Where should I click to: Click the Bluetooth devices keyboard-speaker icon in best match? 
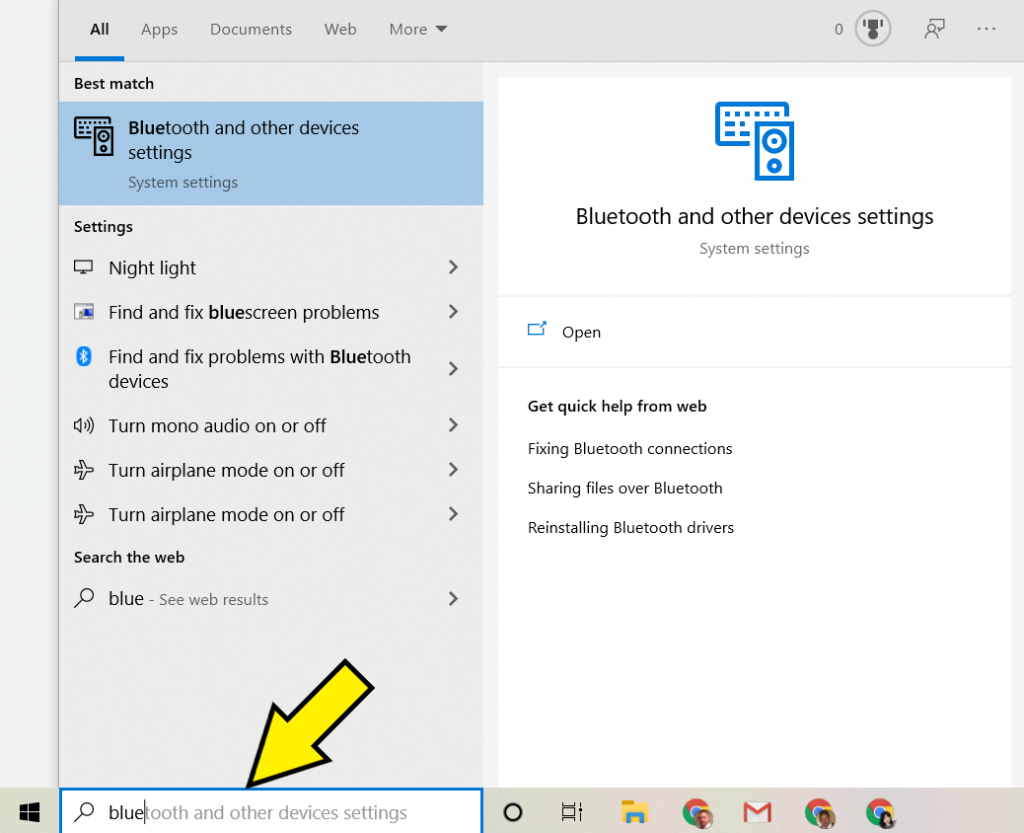[94, 136]
